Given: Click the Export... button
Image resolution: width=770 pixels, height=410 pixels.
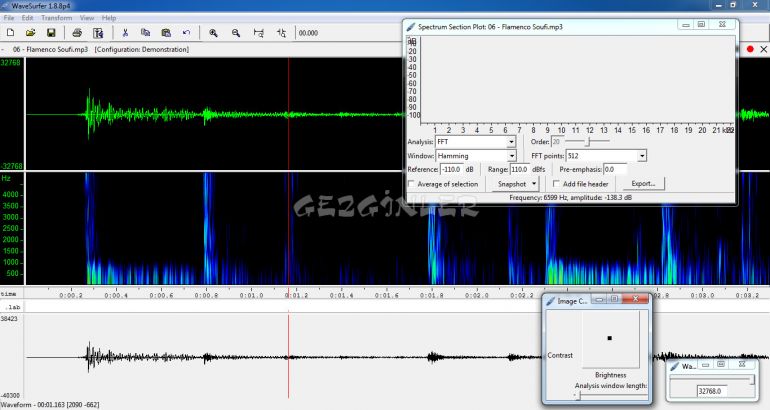Looking at the screenshot, I should pyautogui.click(x=643, y=184).
